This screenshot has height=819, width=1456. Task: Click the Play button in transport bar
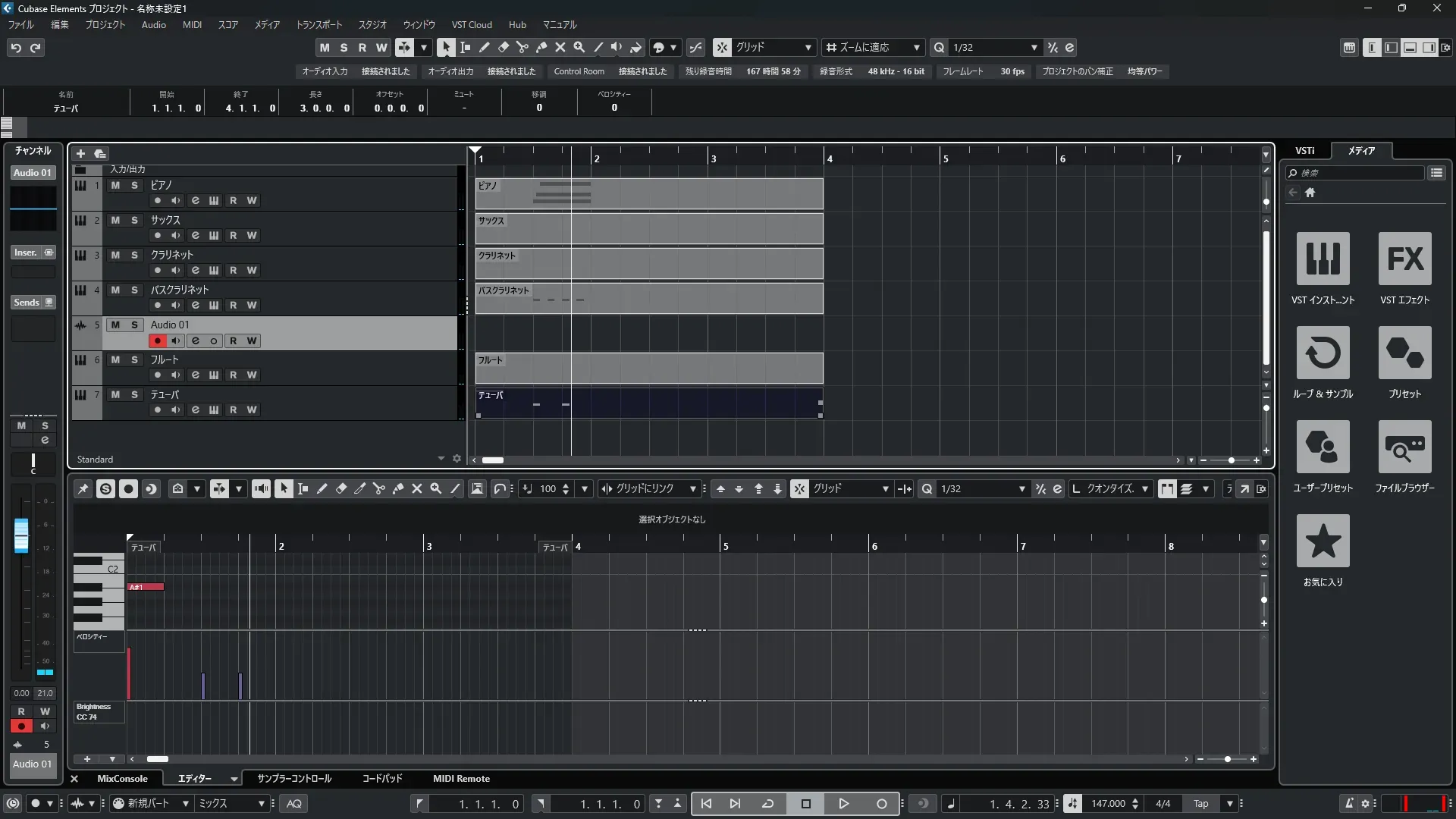point(843,804)
